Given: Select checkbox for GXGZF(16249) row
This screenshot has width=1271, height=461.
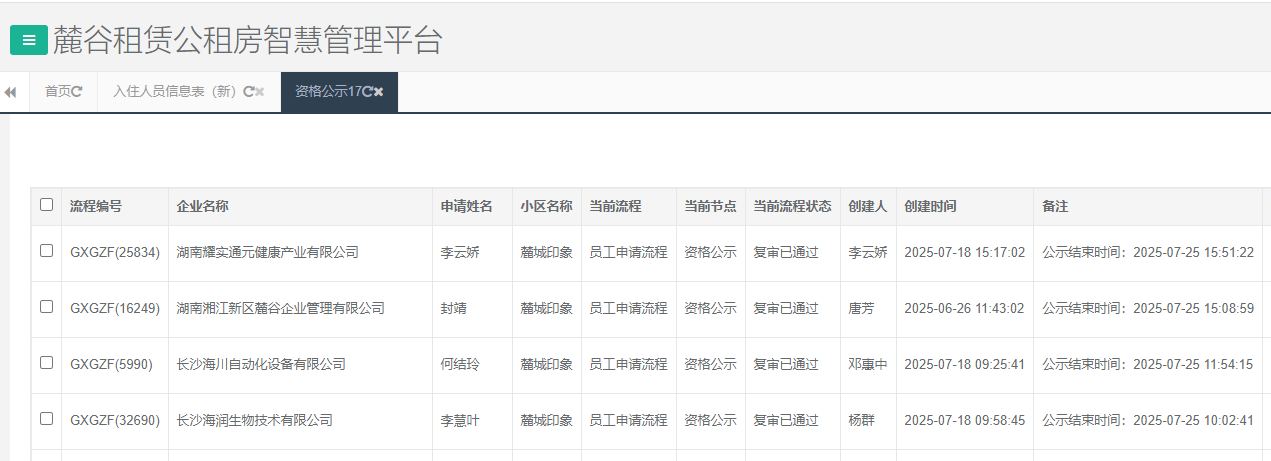Looking at the screenshot, I should (x=46, y=307).
